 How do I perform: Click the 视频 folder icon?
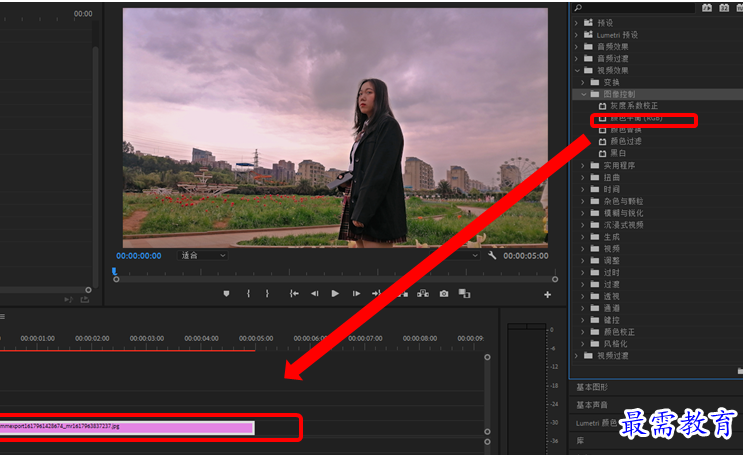point(595,248)
